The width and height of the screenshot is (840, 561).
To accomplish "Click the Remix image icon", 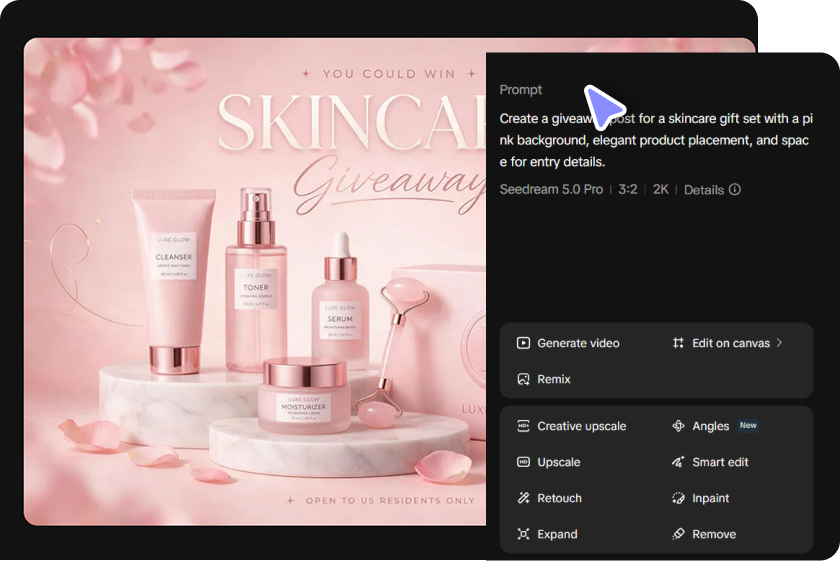I will coord(523,379).
